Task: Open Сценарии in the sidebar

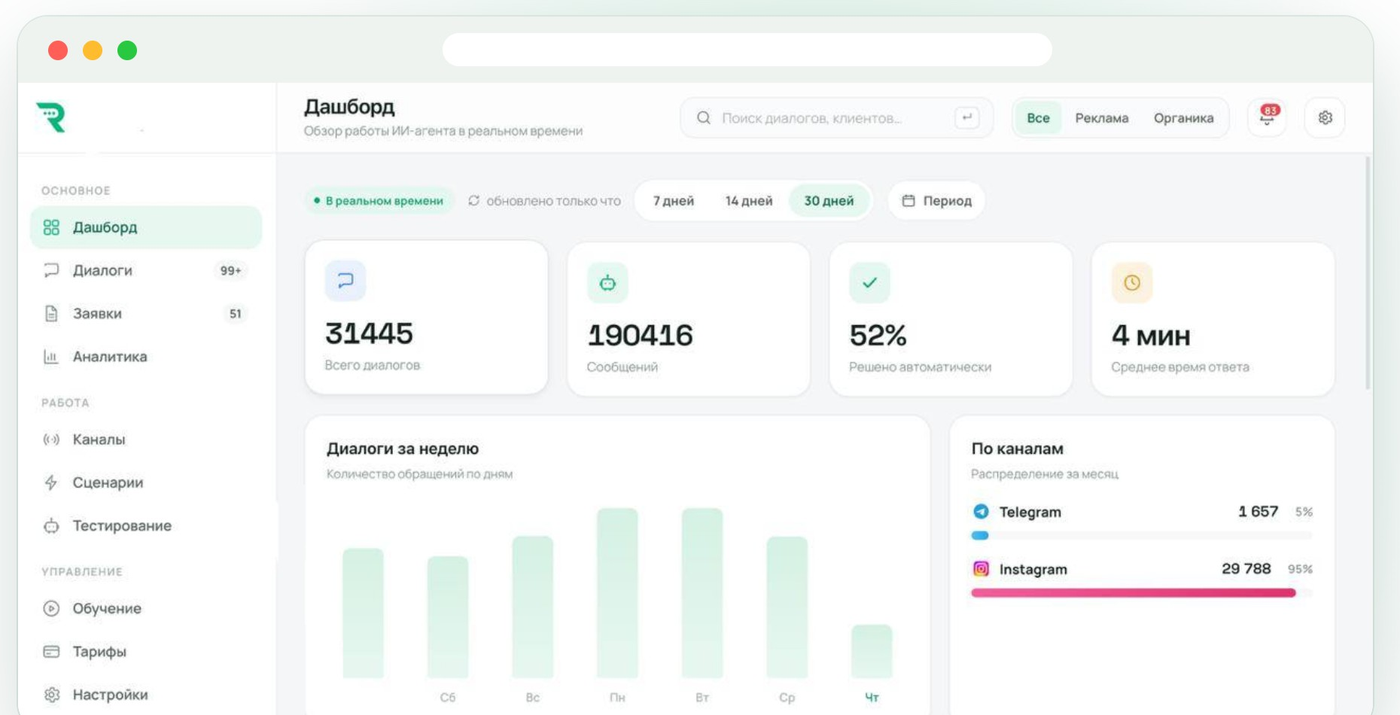Action: click(x=146, y=482)
